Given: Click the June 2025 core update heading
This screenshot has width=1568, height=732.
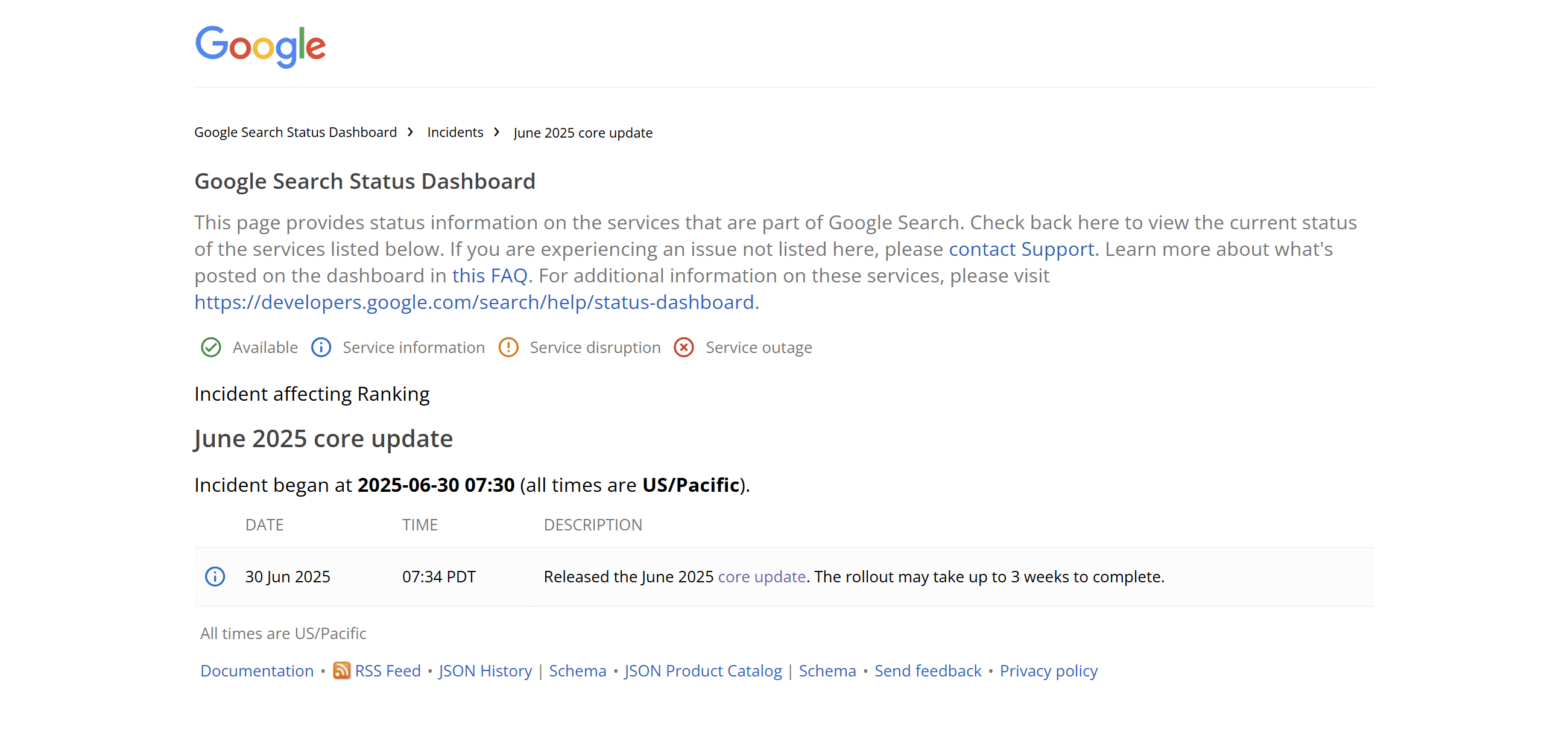Looking at the screenshot, I should [323, 439].
